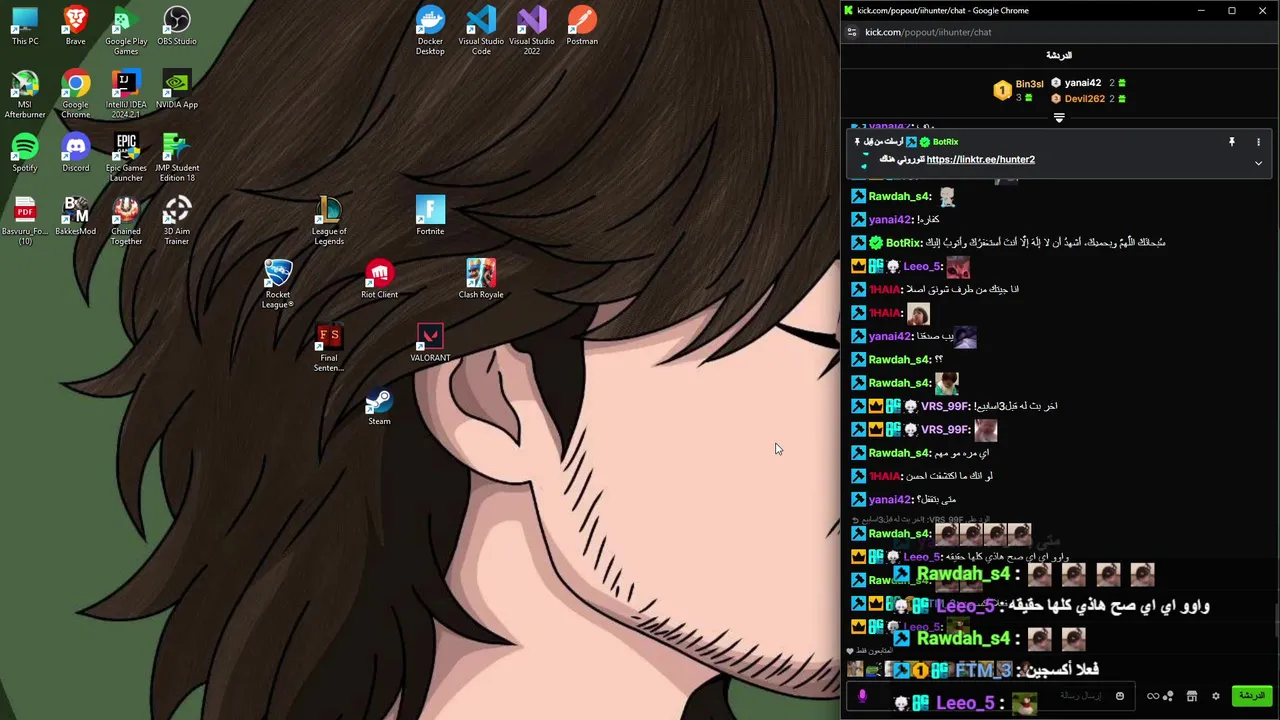Open pinned message three-dot options
Image resolution: width=1280 pixels, height=720 pixels.
(1258, 142)
